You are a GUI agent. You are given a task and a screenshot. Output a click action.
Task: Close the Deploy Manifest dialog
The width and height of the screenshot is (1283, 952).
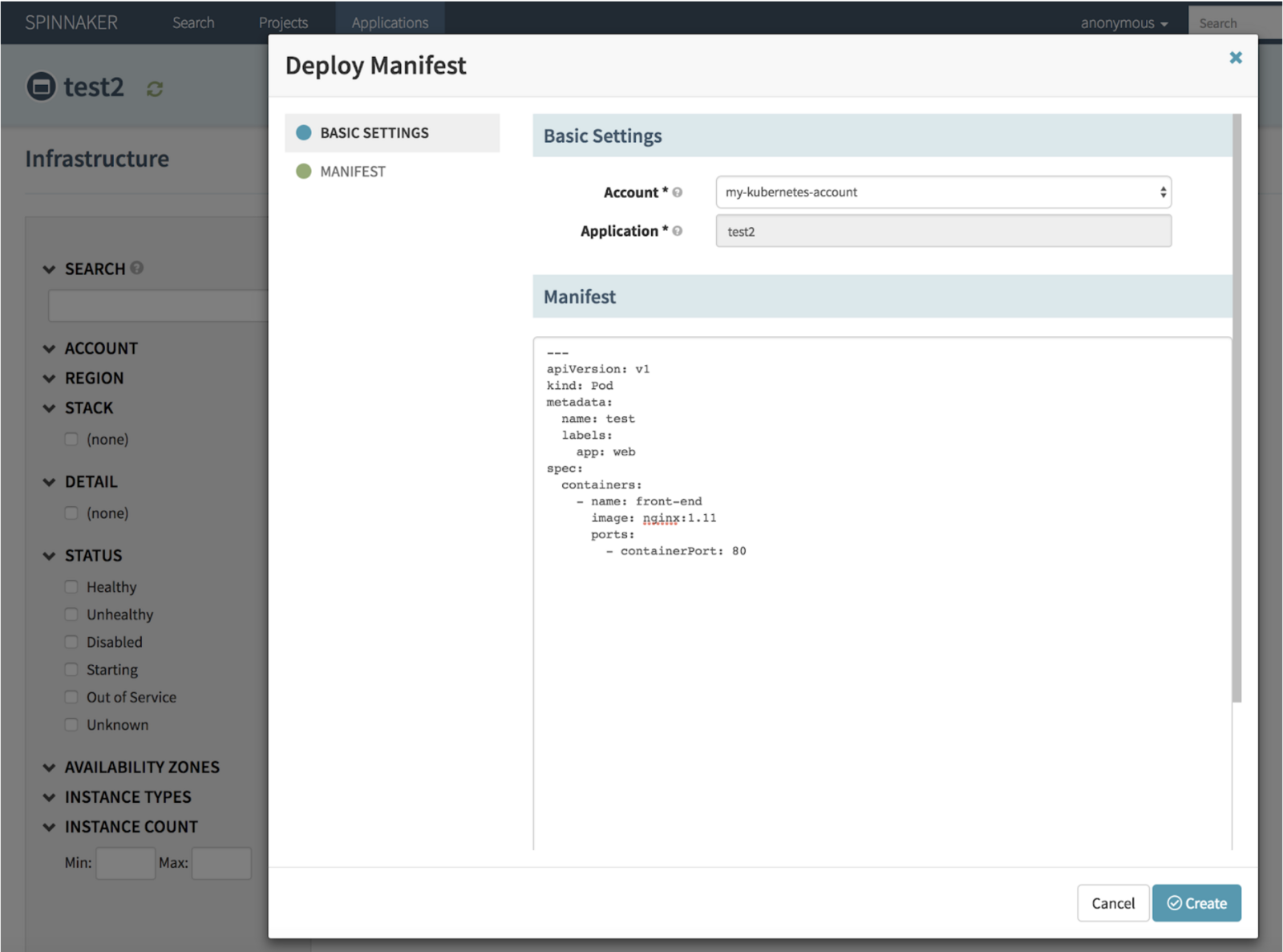tap(1235, 58)
